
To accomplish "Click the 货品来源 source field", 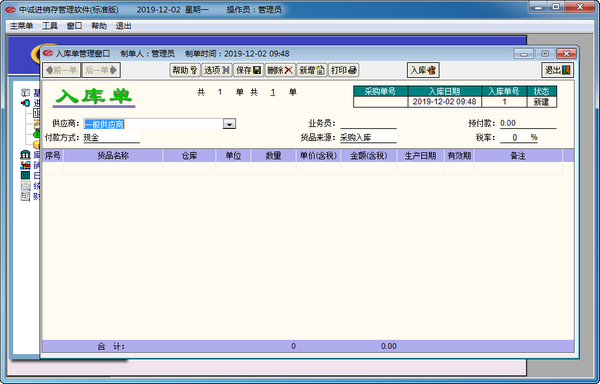I will click(x=368, y=138).
